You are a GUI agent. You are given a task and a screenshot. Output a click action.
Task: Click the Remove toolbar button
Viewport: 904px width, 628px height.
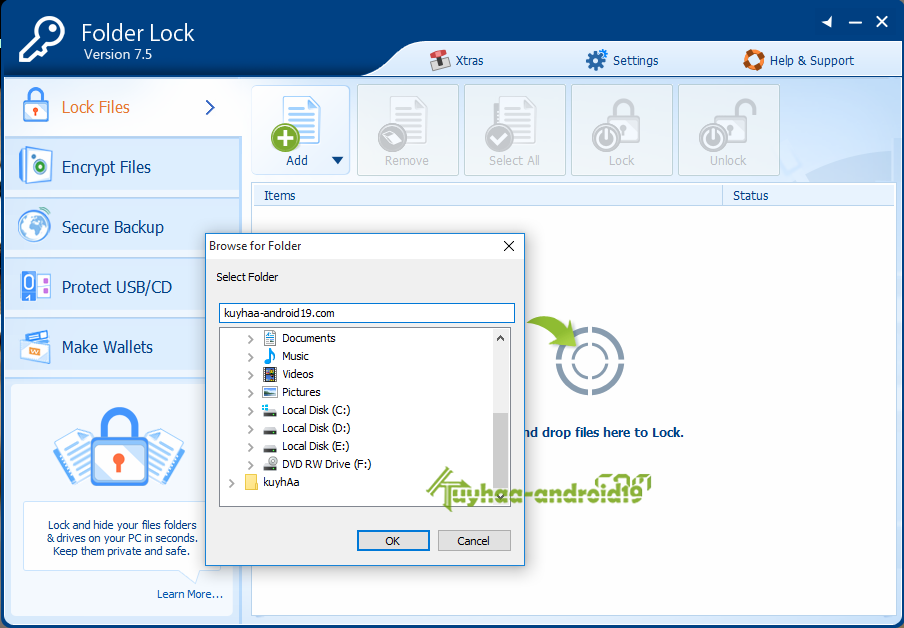tap(408, 130)
